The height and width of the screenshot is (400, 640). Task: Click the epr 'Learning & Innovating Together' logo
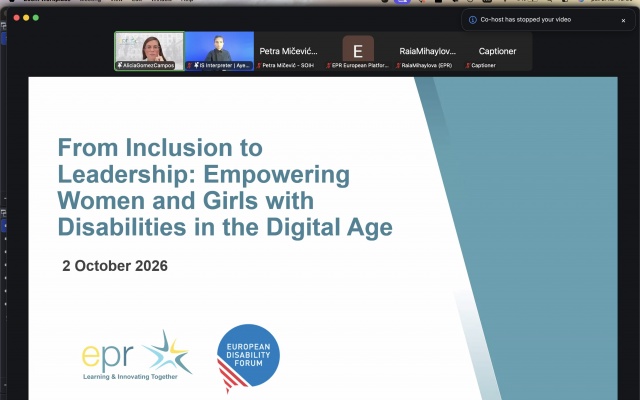(136, 356)
